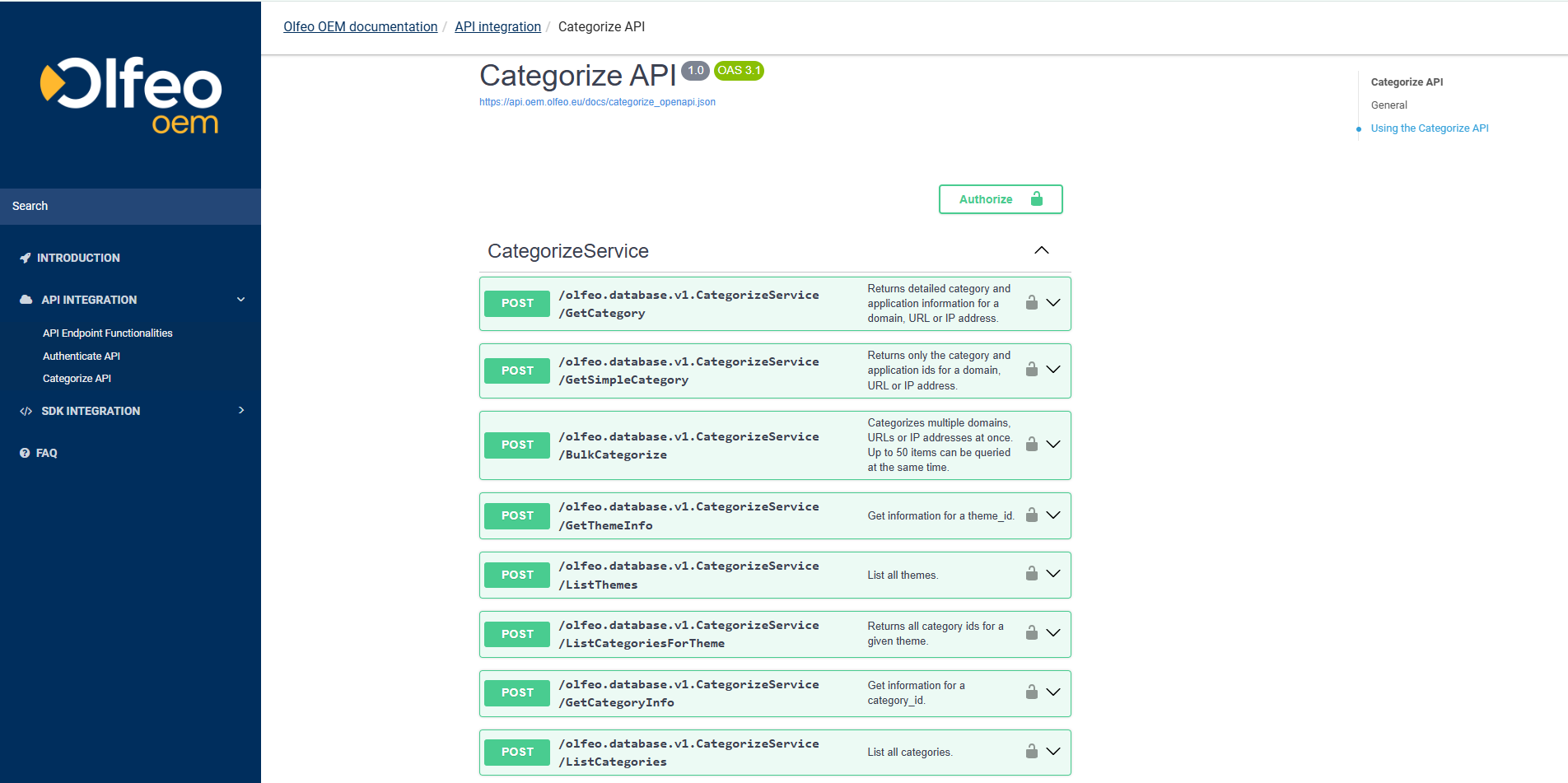The height and width of the screenshot is (783, 1568).
Task: Click the 'List all categories.' description
Action: point(910,753)
